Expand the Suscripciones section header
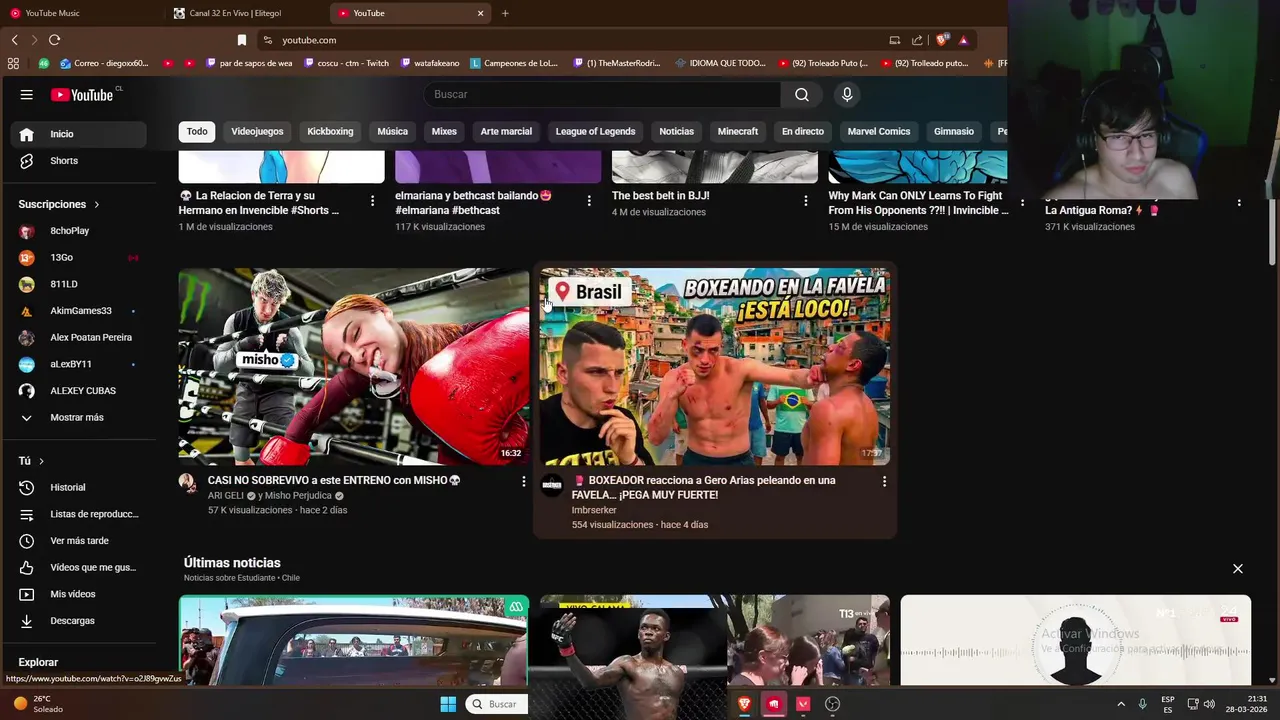 point(59,204)
